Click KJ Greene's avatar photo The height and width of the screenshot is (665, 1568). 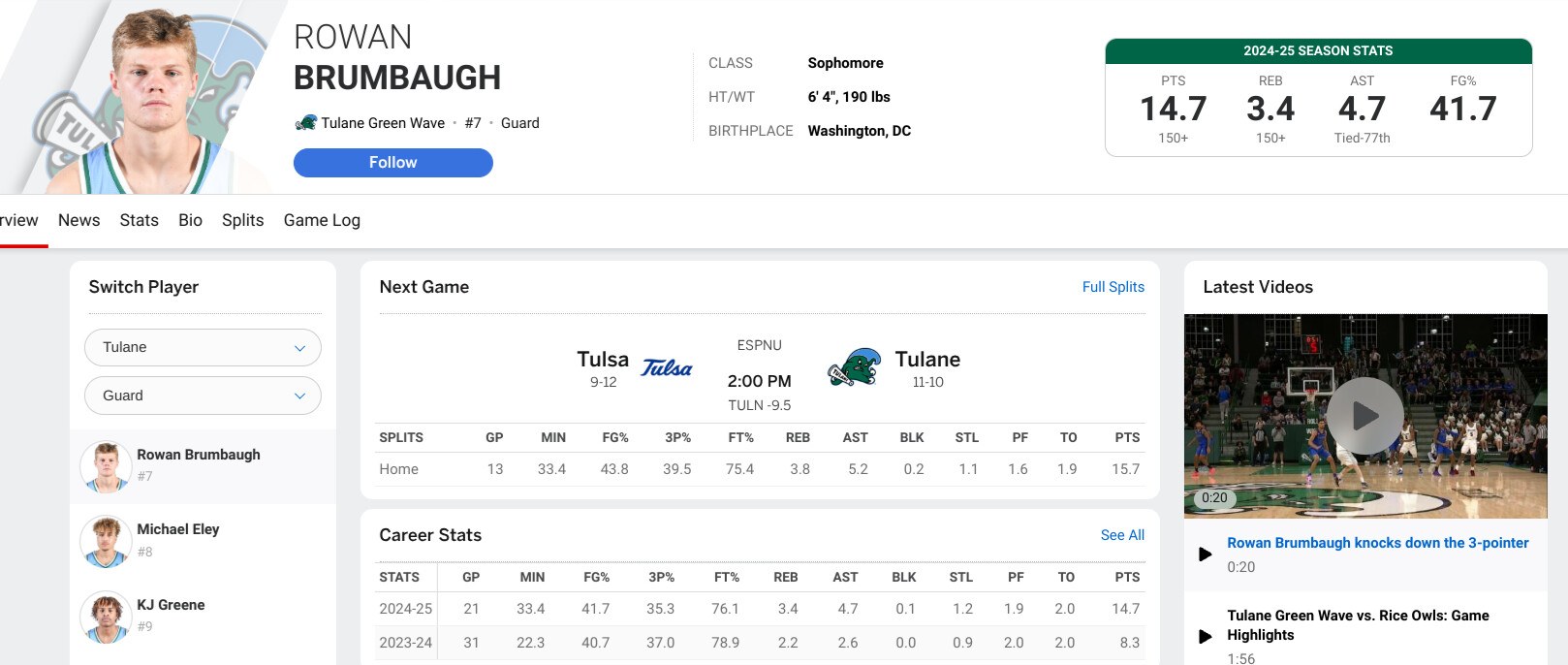(x=106, y=617)
